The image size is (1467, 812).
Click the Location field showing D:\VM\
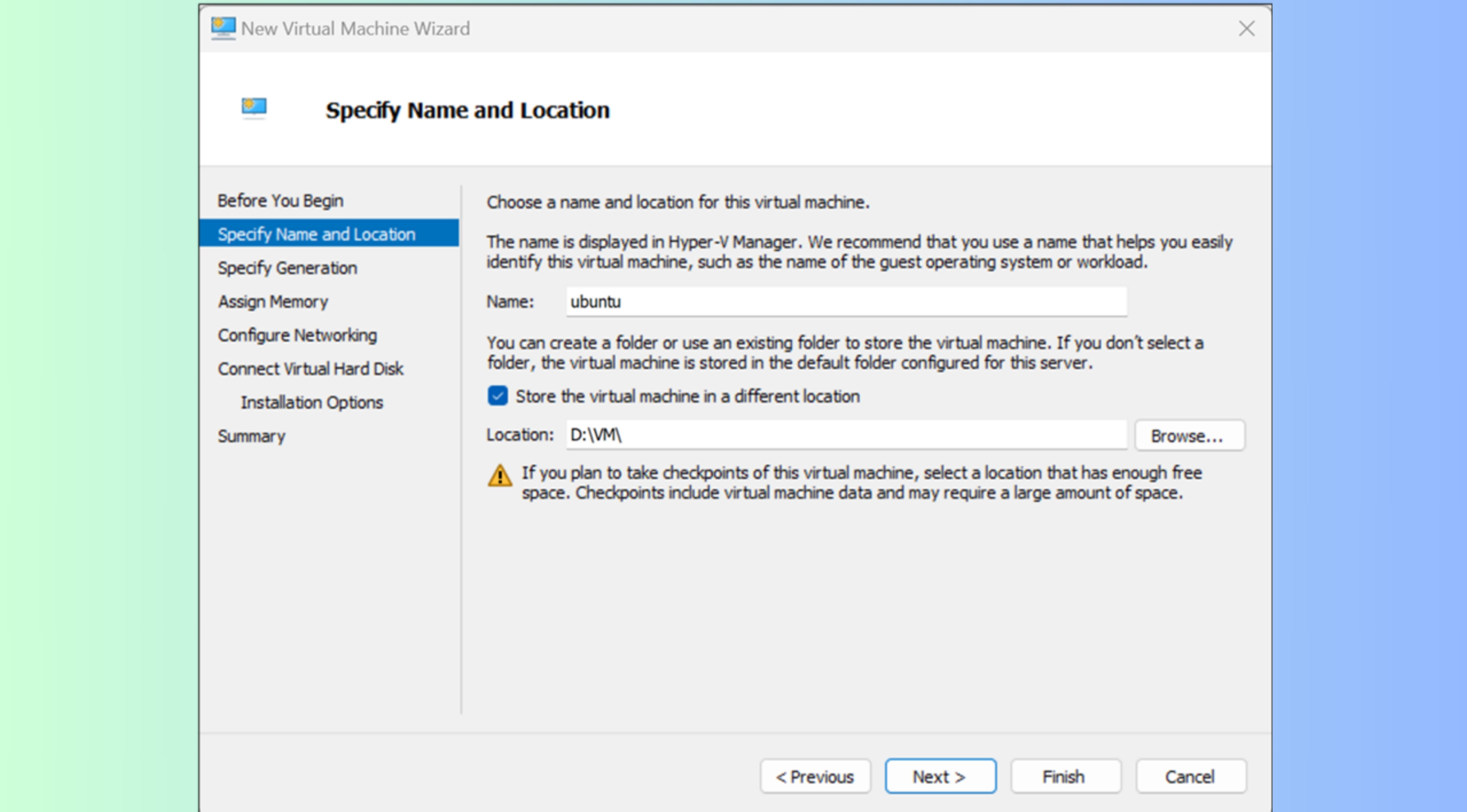846,435
